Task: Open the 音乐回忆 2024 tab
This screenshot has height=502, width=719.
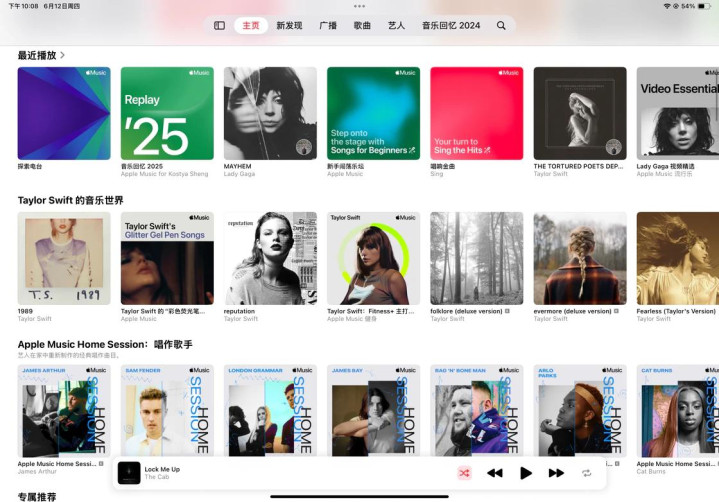Action: click(x=451, y=26)
